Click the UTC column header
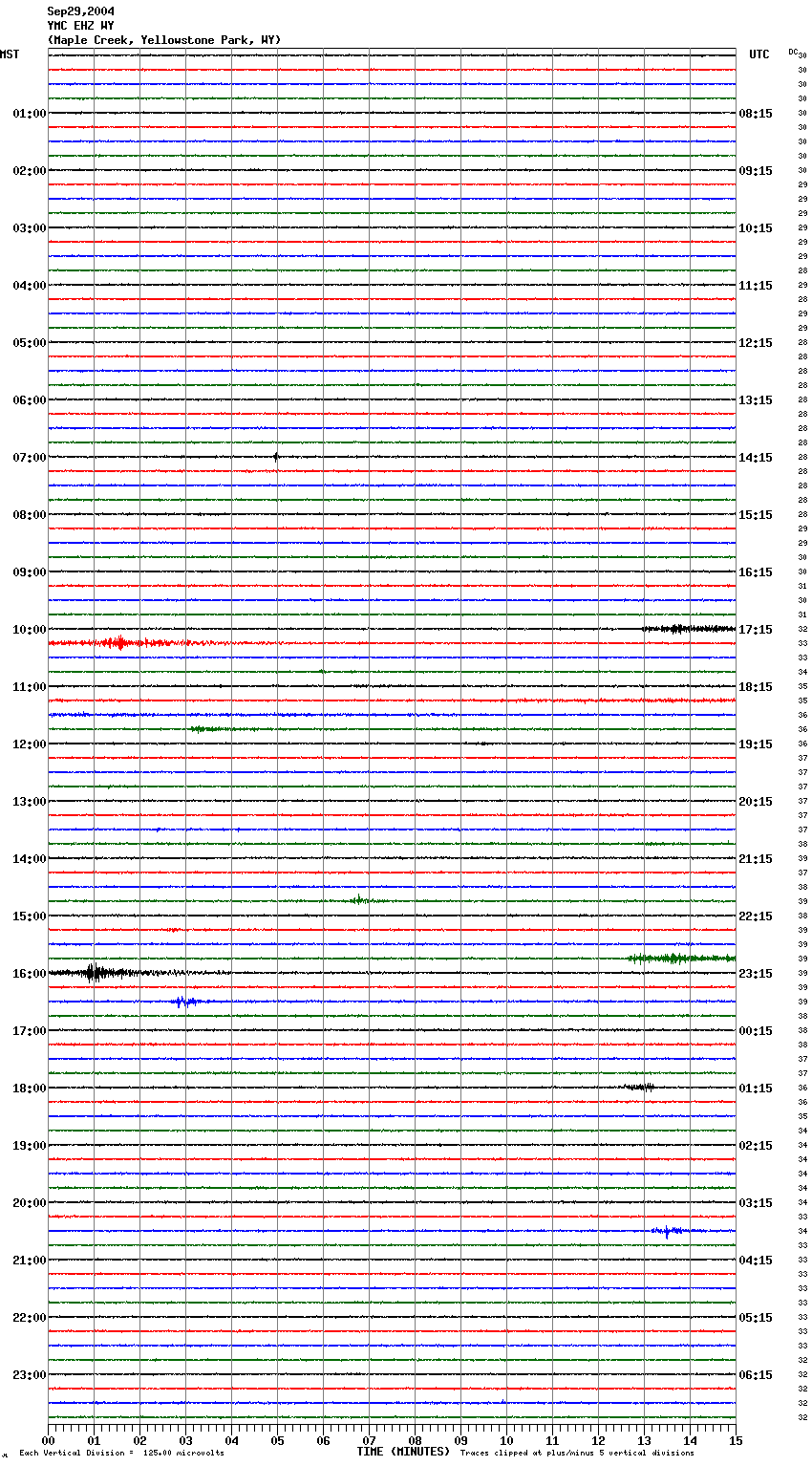 (x=759, y=54)
